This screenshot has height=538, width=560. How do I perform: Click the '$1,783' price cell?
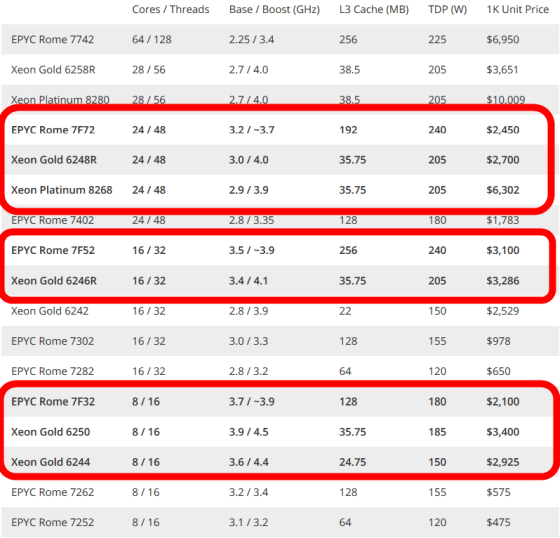point(502,220)
